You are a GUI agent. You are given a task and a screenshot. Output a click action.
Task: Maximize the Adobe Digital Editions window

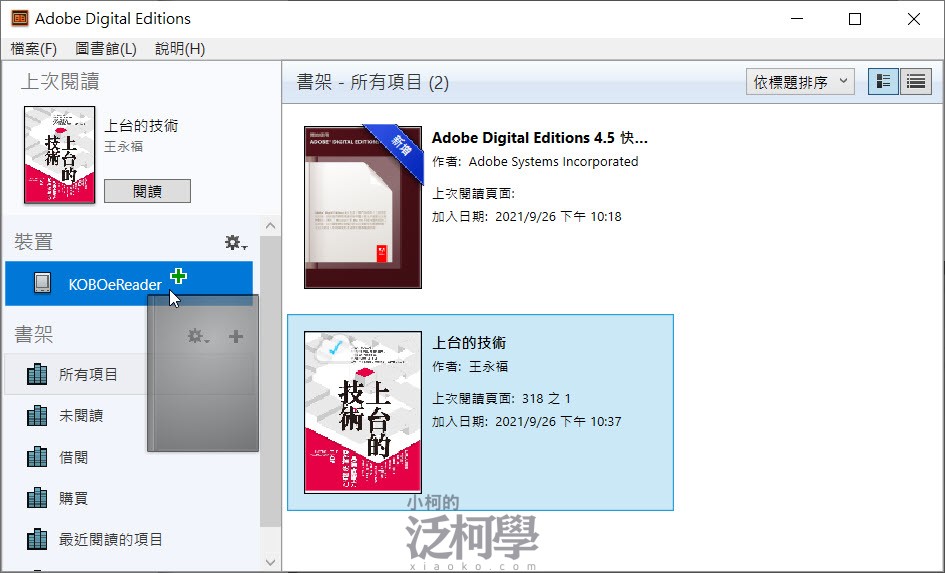click(855, 19)
